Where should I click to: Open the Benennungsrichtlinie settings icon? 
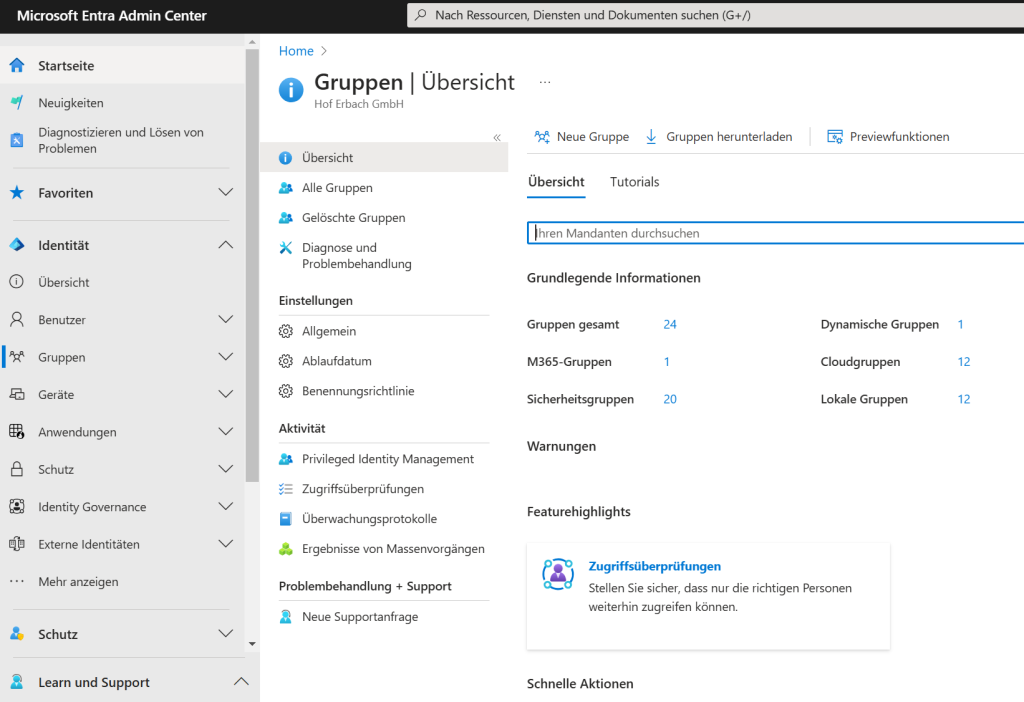[x=288, y=391]
